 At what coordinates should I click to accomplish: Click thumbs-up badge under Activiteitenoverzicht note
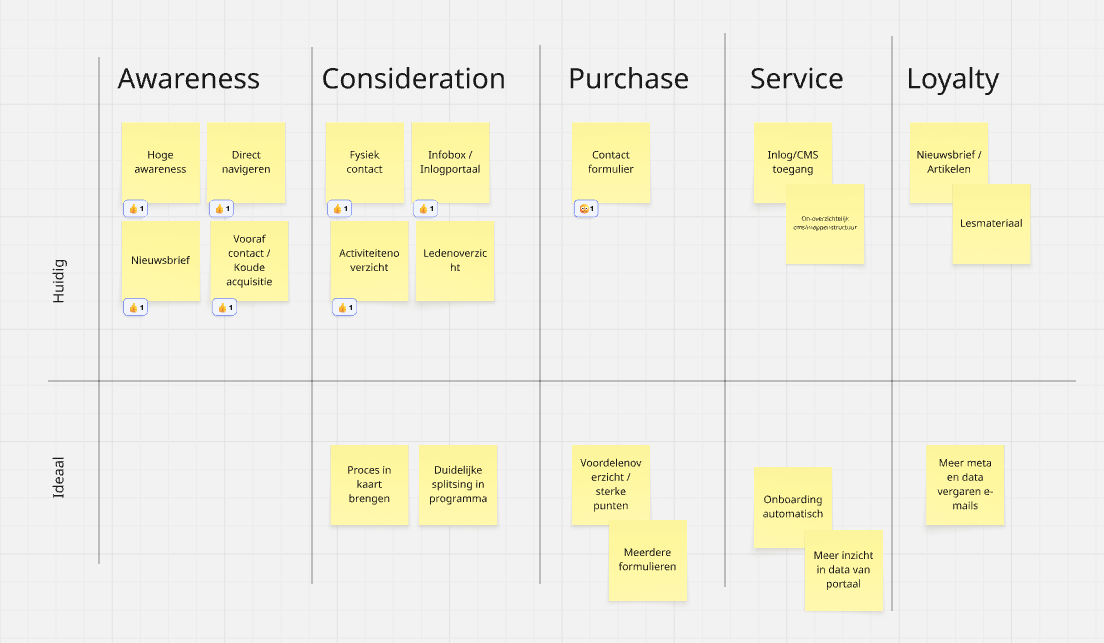point(344,307)
